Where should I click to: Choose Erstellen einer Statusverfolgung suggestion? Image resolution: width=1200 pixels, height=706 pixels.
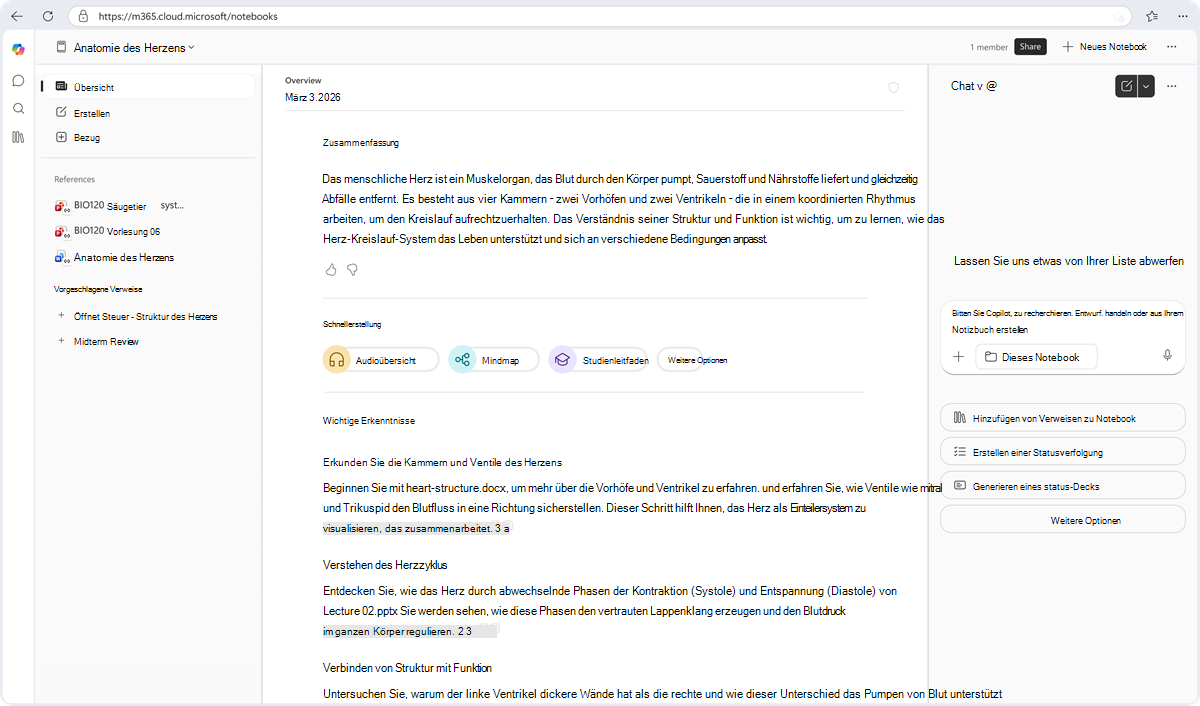[x=1062, y=452]
